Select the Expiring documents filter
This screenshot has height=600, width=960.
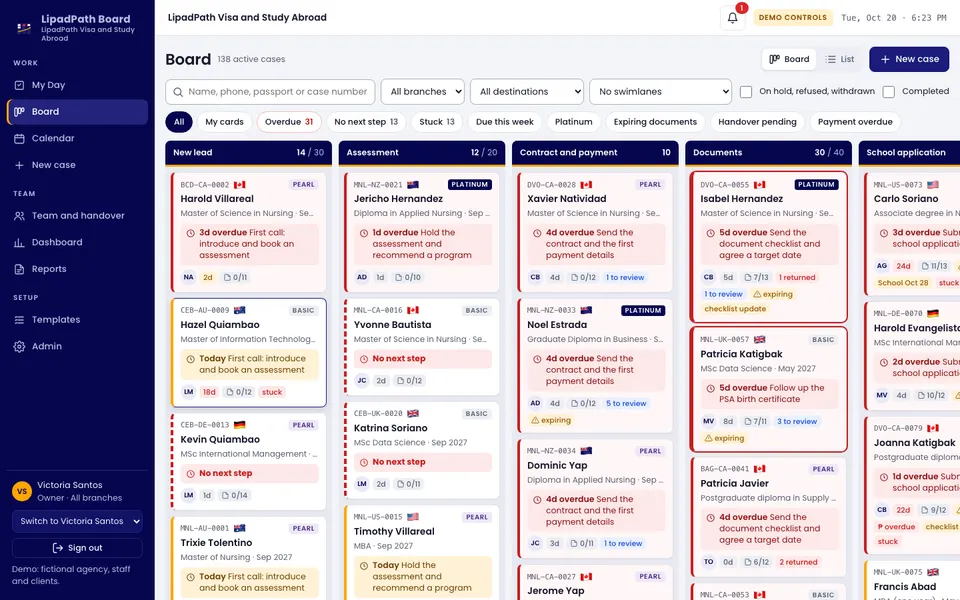(655, 122)
